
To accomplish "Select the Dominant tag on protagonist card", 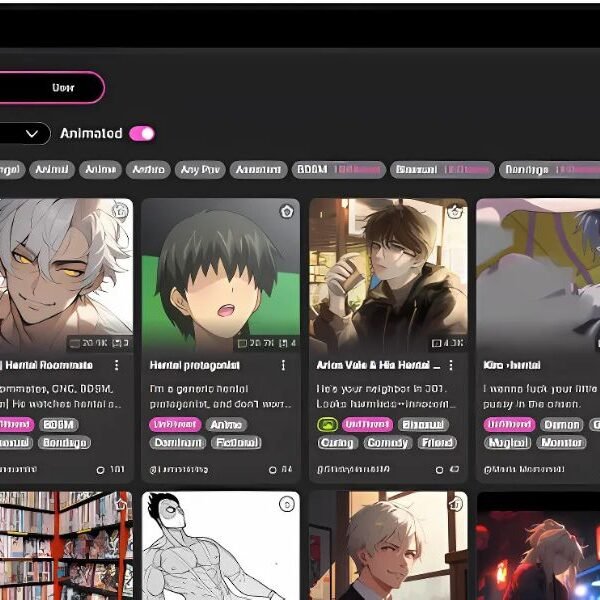I will [x=178, y=442].
